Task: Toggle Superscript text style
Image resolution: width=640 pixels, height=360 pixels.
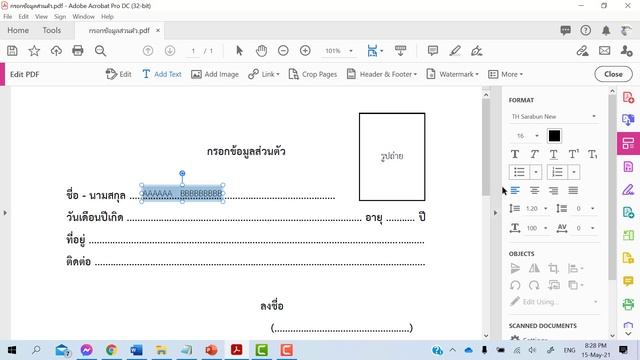Action: 573,154
